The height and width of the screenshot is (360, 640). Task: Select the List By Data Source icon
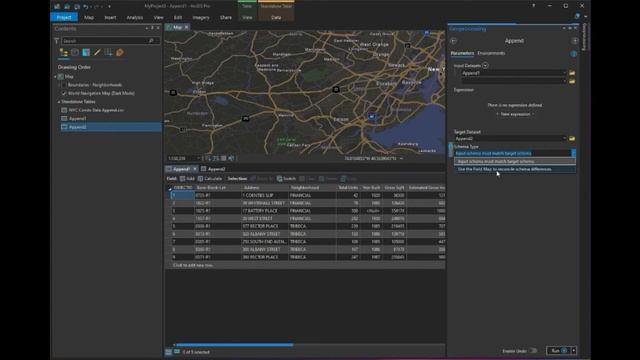(x=75, y=52)
